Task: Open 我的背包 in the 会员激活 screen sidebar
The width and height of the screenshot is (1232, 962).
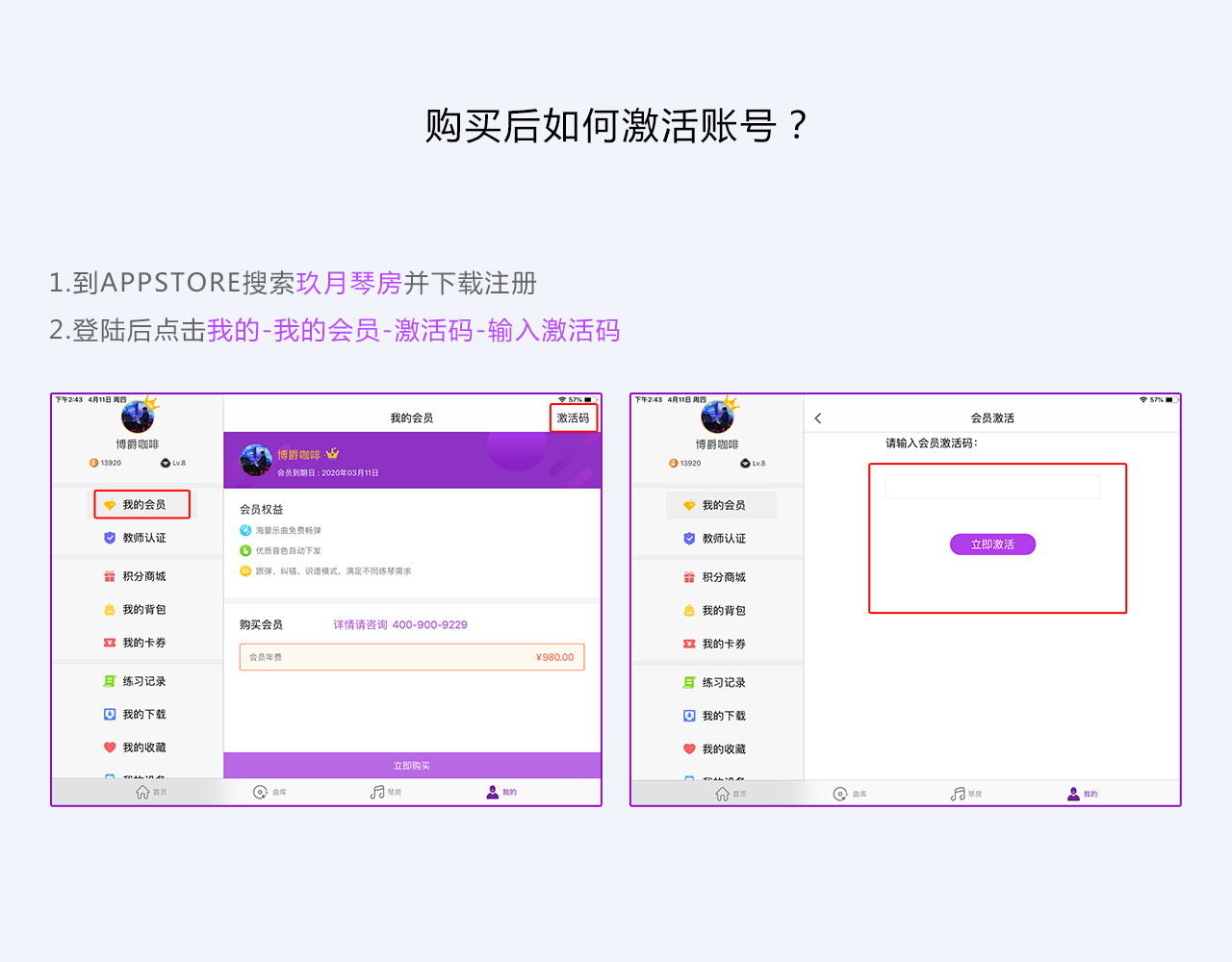Action: [x=714, y=611]
